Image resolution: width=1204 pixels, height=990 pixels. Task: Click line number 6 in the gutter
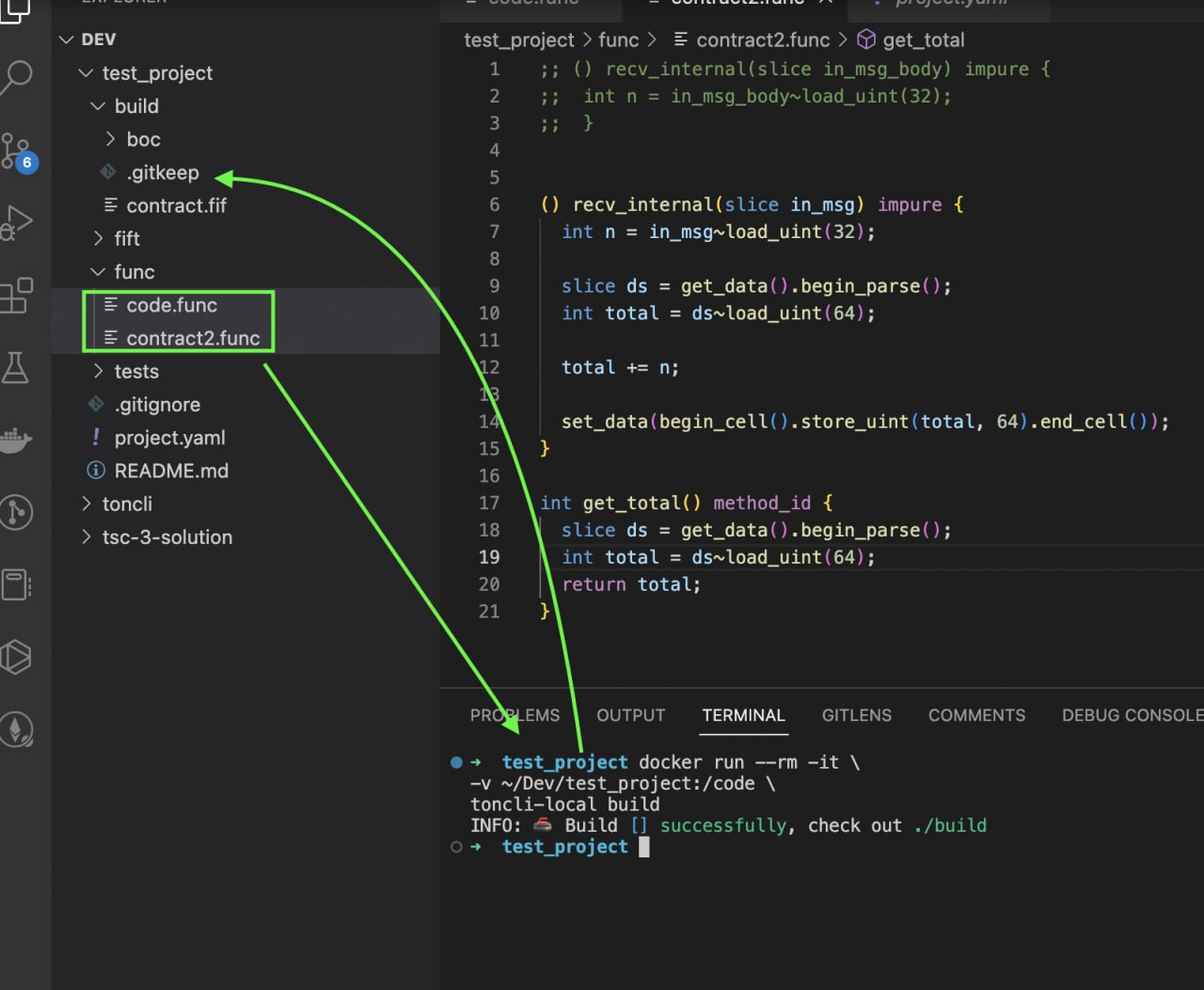coord(495,204)
